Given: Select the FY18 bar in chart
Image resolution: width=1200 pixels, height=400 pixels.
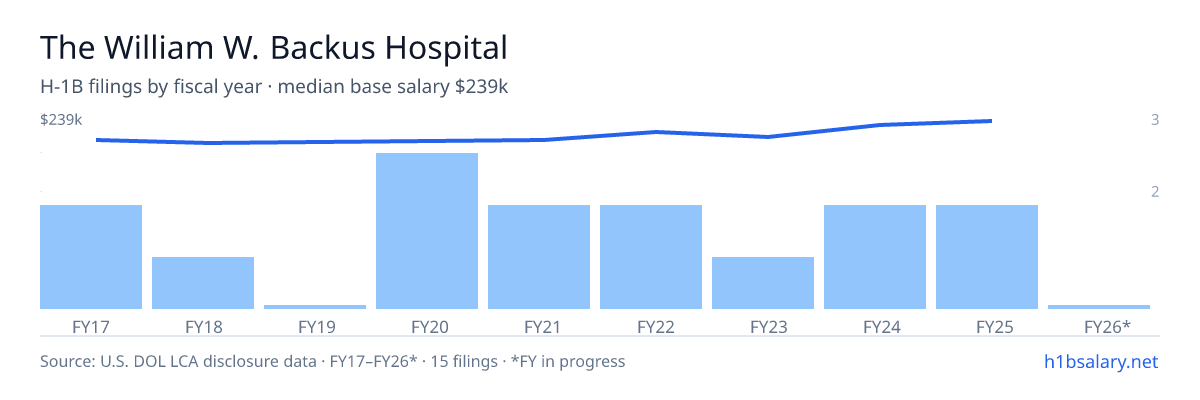Looking at the screenshot, I should pos(203,283).
